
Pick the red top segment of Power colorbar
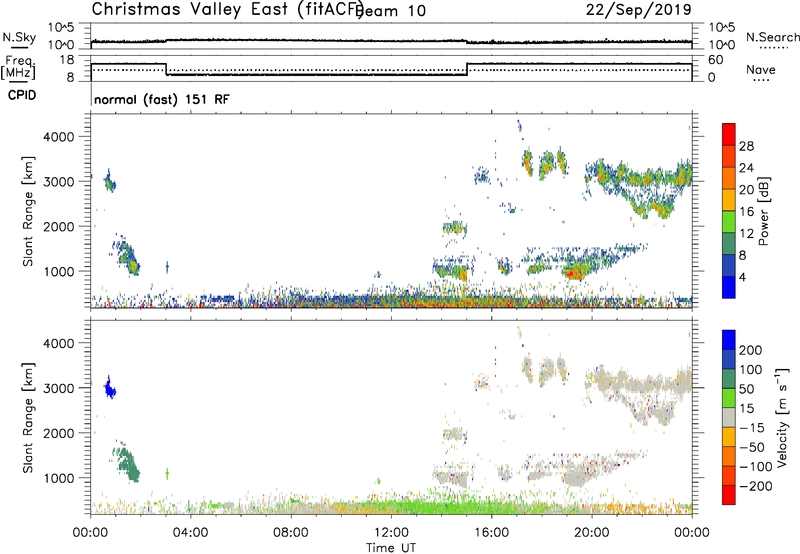click(729, 135)
